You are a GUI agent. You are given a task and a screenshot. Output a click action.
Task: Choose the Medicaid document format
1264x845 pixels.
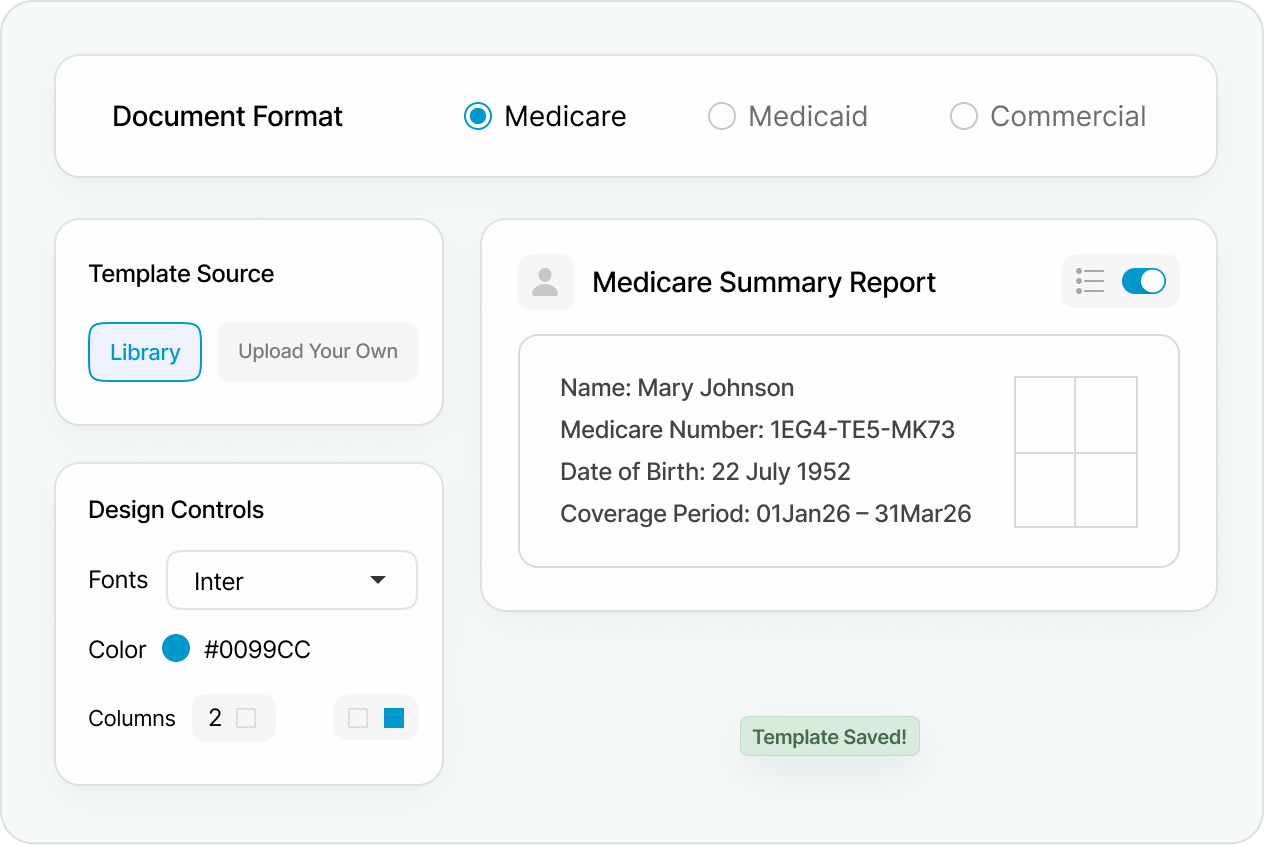[722, 116]
